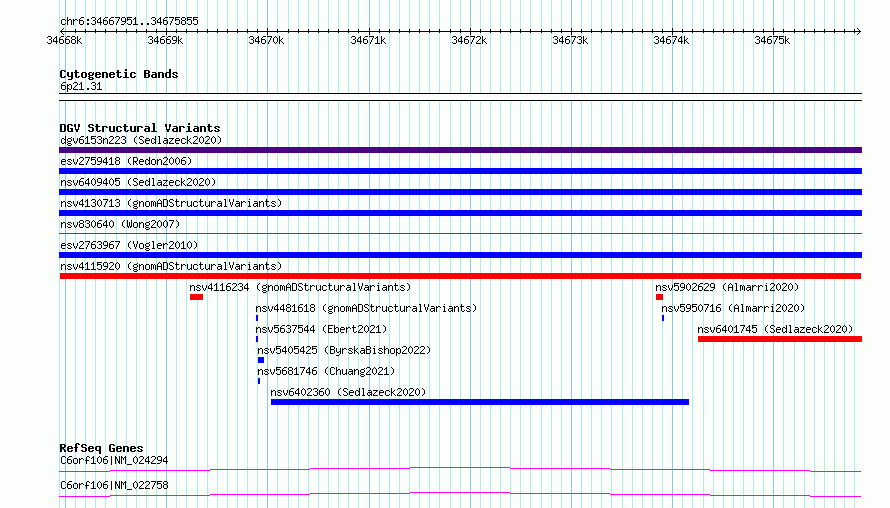The image size is (890, 508).
Task: Open nsv5902629 (Almarri2020) label
Action: pyautogui.click(x=727, y=287)
